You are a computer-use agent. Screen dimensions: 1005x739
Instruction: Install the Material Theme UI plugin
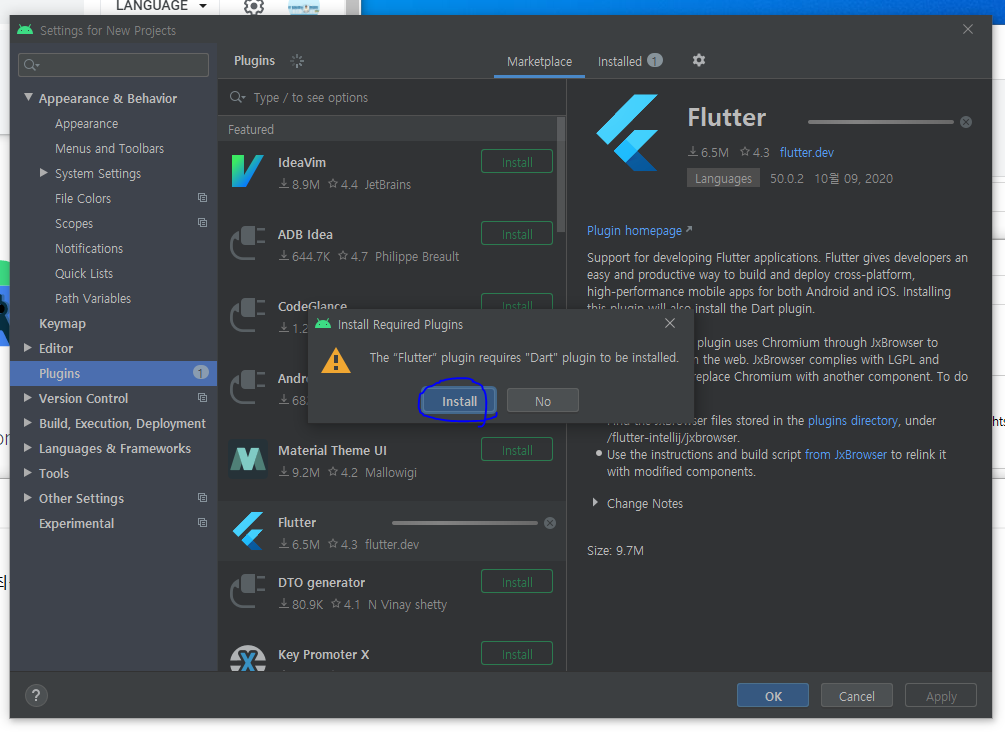click(x=517, y=450)
